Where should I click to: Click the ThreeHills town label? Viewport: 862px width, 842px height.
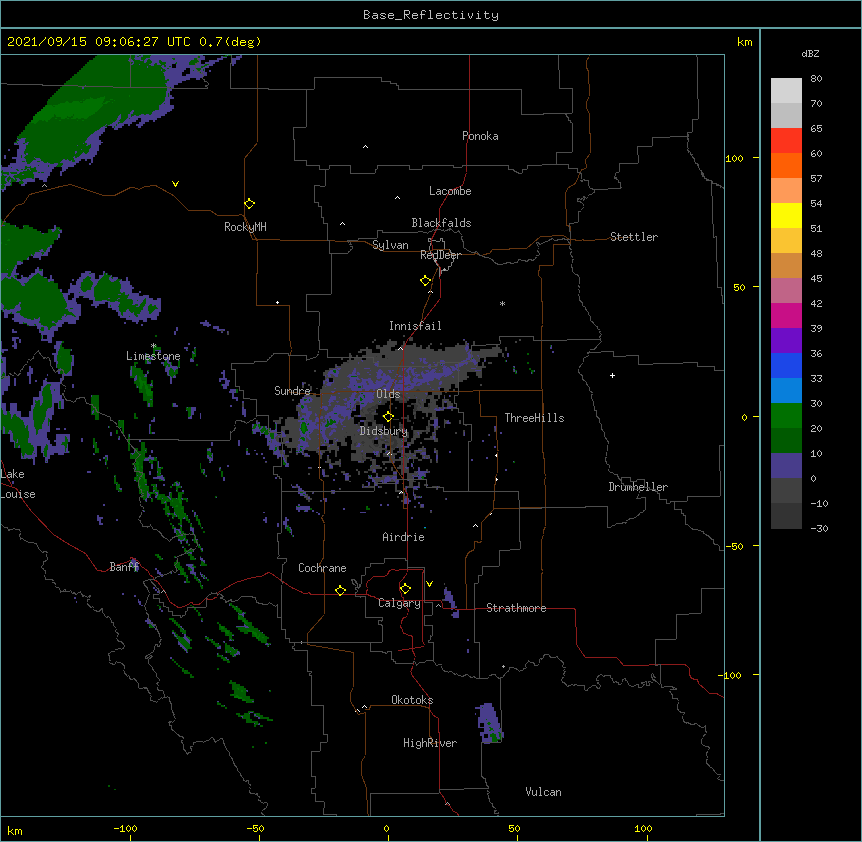point(534,418)
